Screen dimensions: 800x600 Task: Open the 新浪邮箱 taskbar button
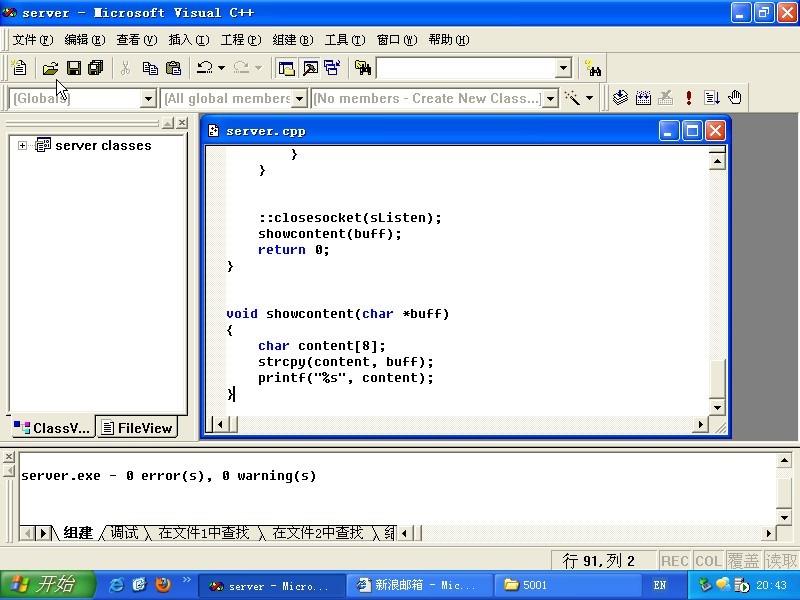(419, 585)
